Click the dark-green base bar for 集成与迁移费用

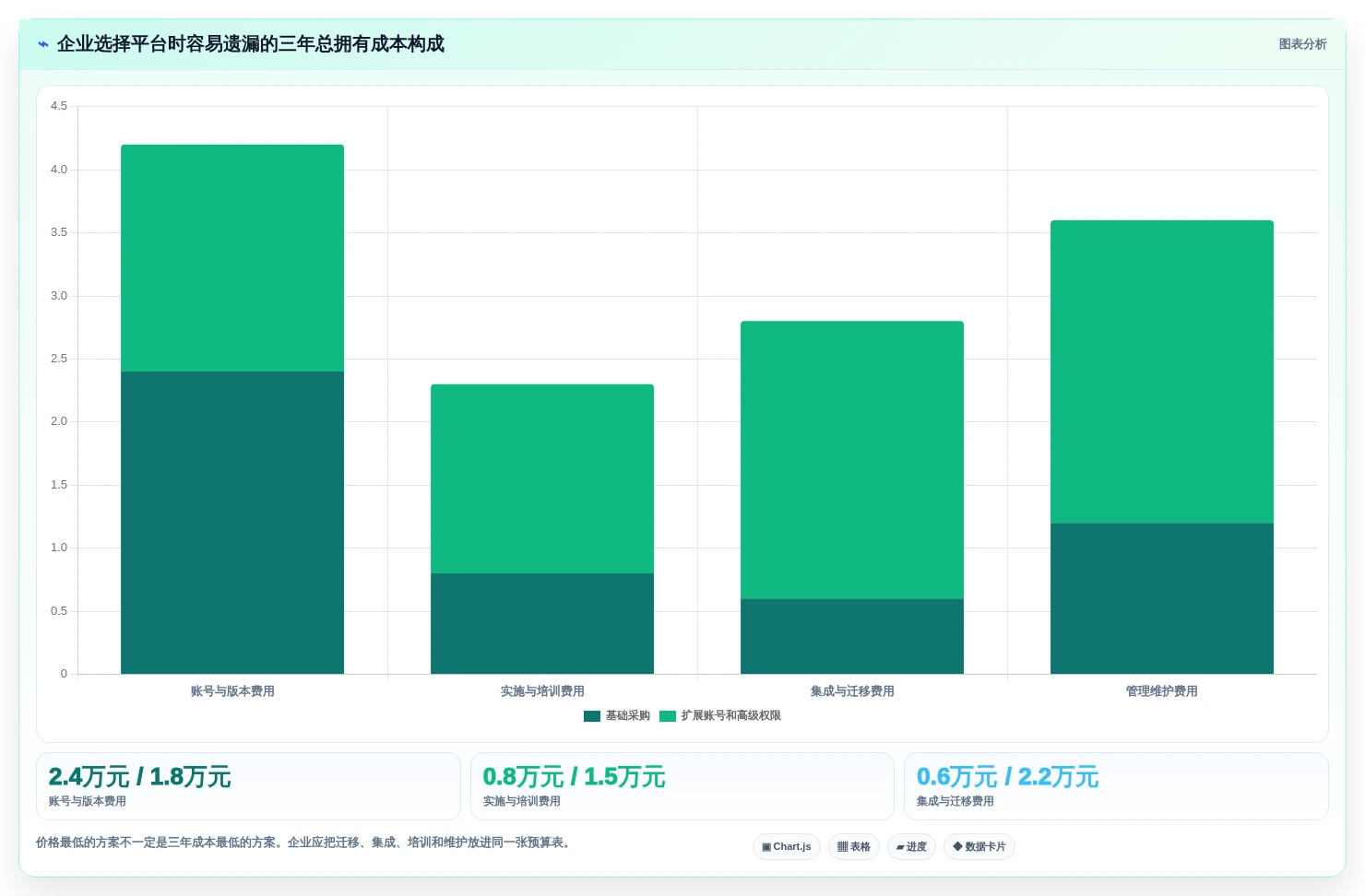(x=852, y=636)
